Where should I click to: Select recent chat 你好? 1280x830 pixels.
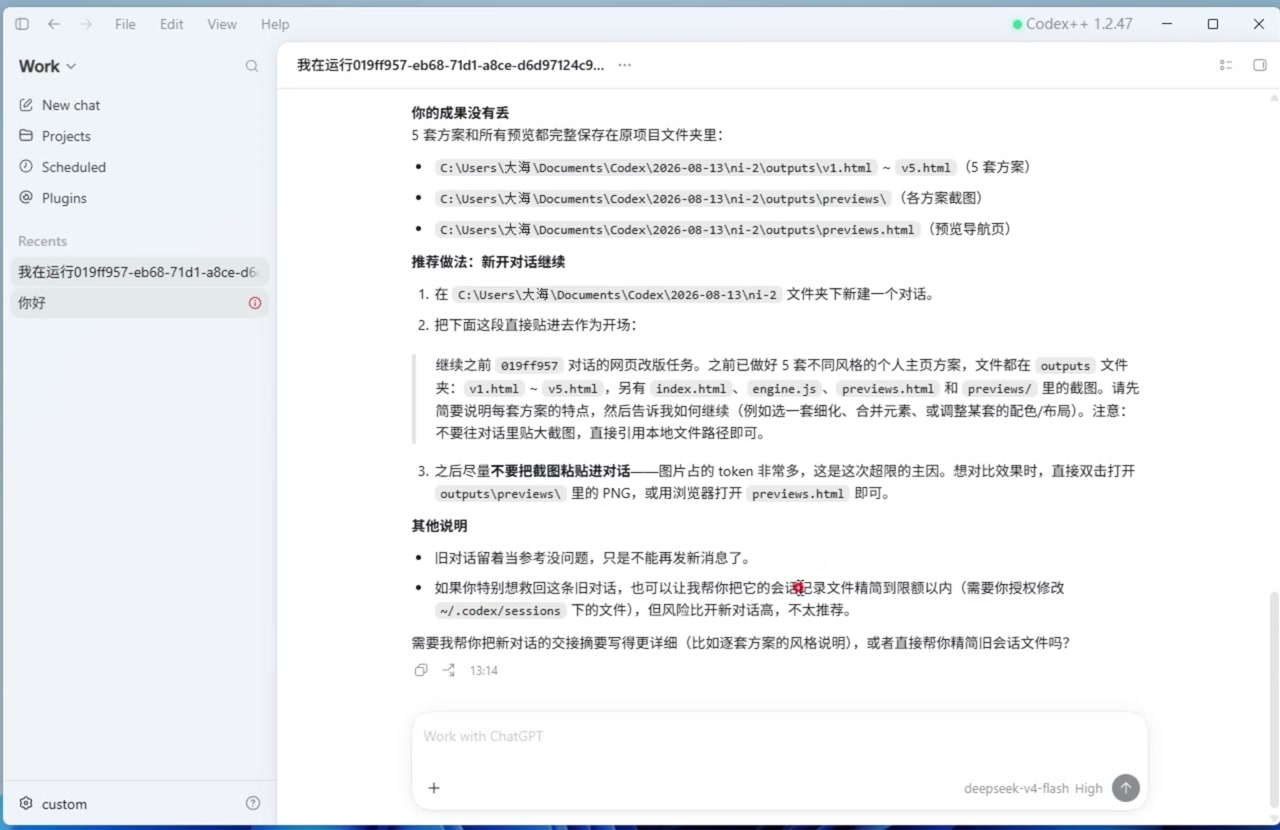point(140,303)
